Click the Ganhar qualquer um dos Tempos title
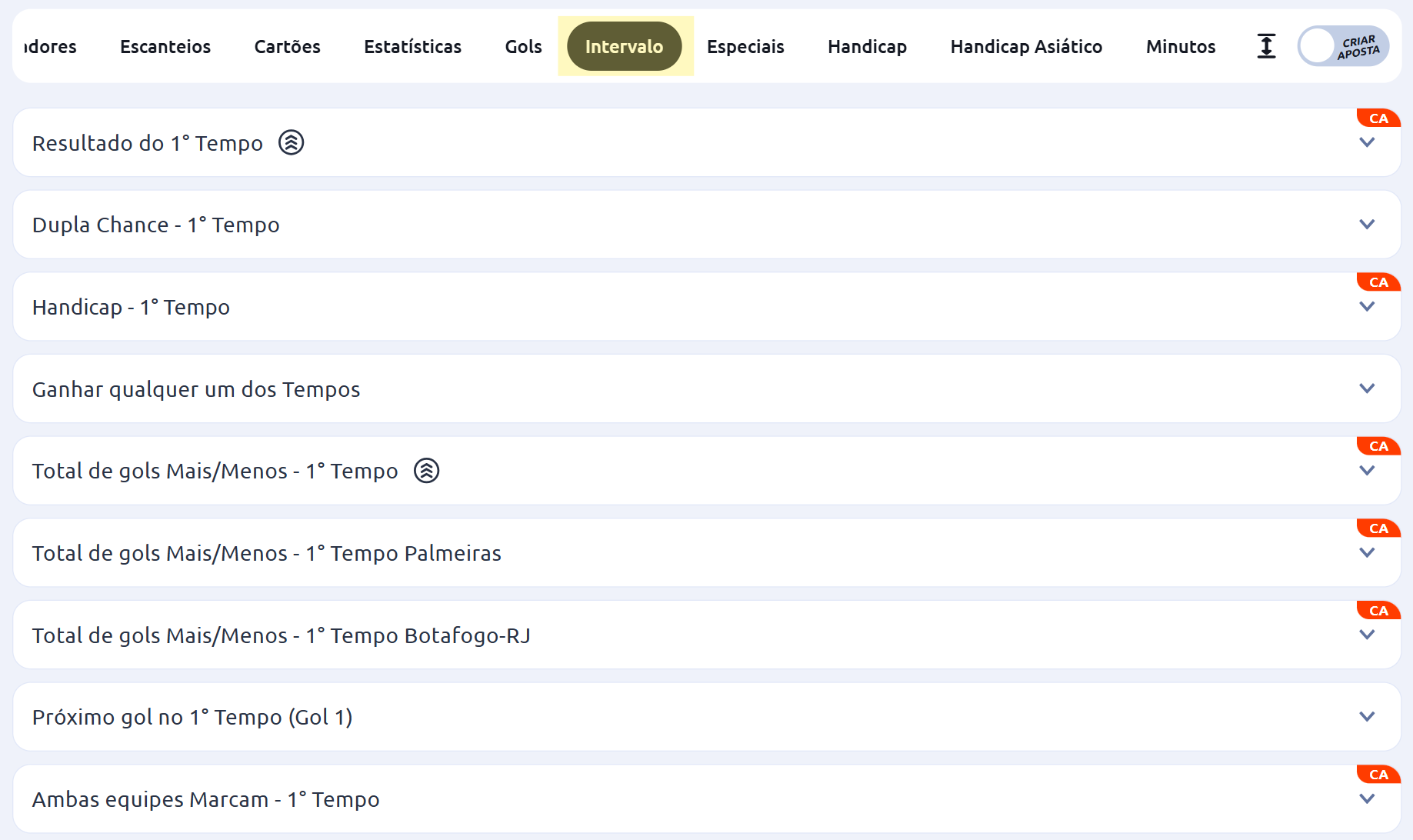Screen dimensions: 1413x840 coord(196,389)
